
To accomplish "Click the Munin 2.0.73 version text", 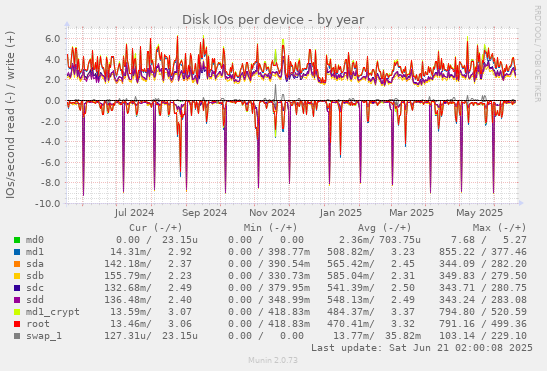I will point(273,360).
